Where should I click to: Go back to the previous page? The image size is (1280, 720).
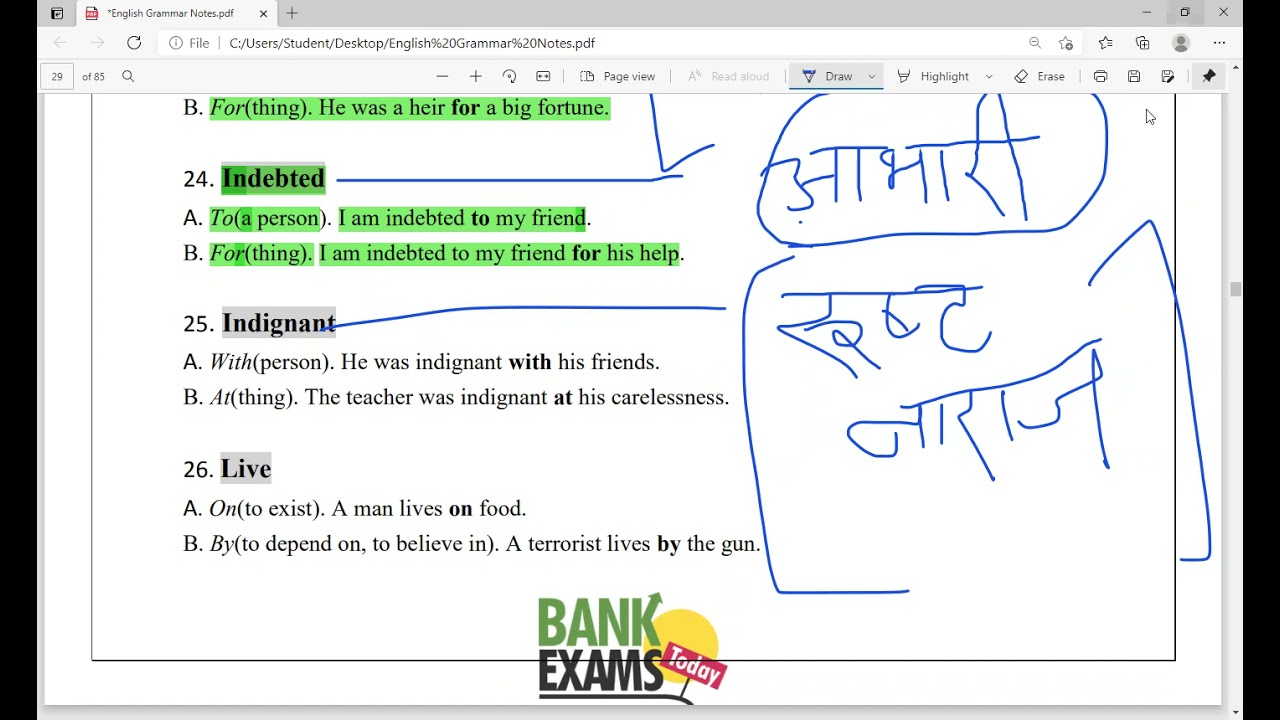click(60, 43)
